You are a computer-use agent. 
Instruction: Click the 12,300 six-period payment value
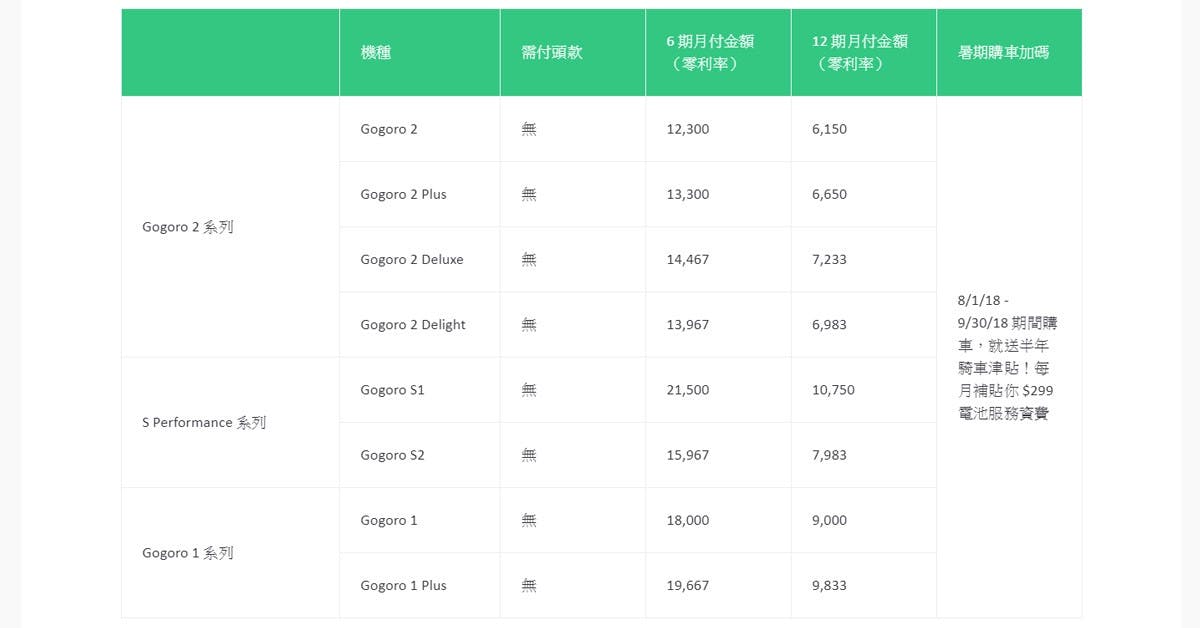687,129
